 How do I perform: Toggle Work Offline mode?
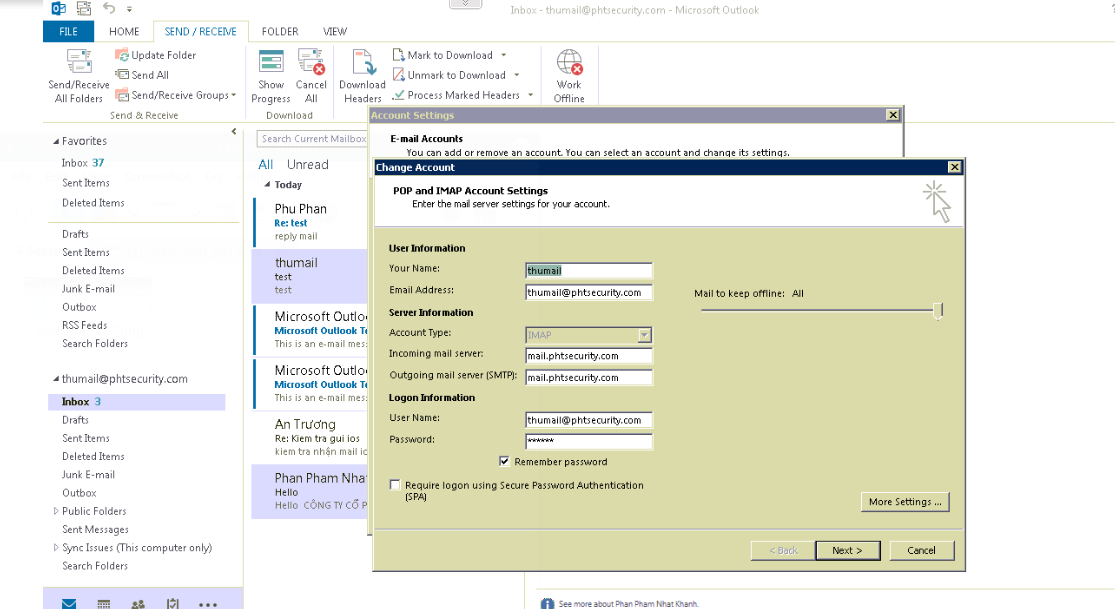(x=570, y=76)
